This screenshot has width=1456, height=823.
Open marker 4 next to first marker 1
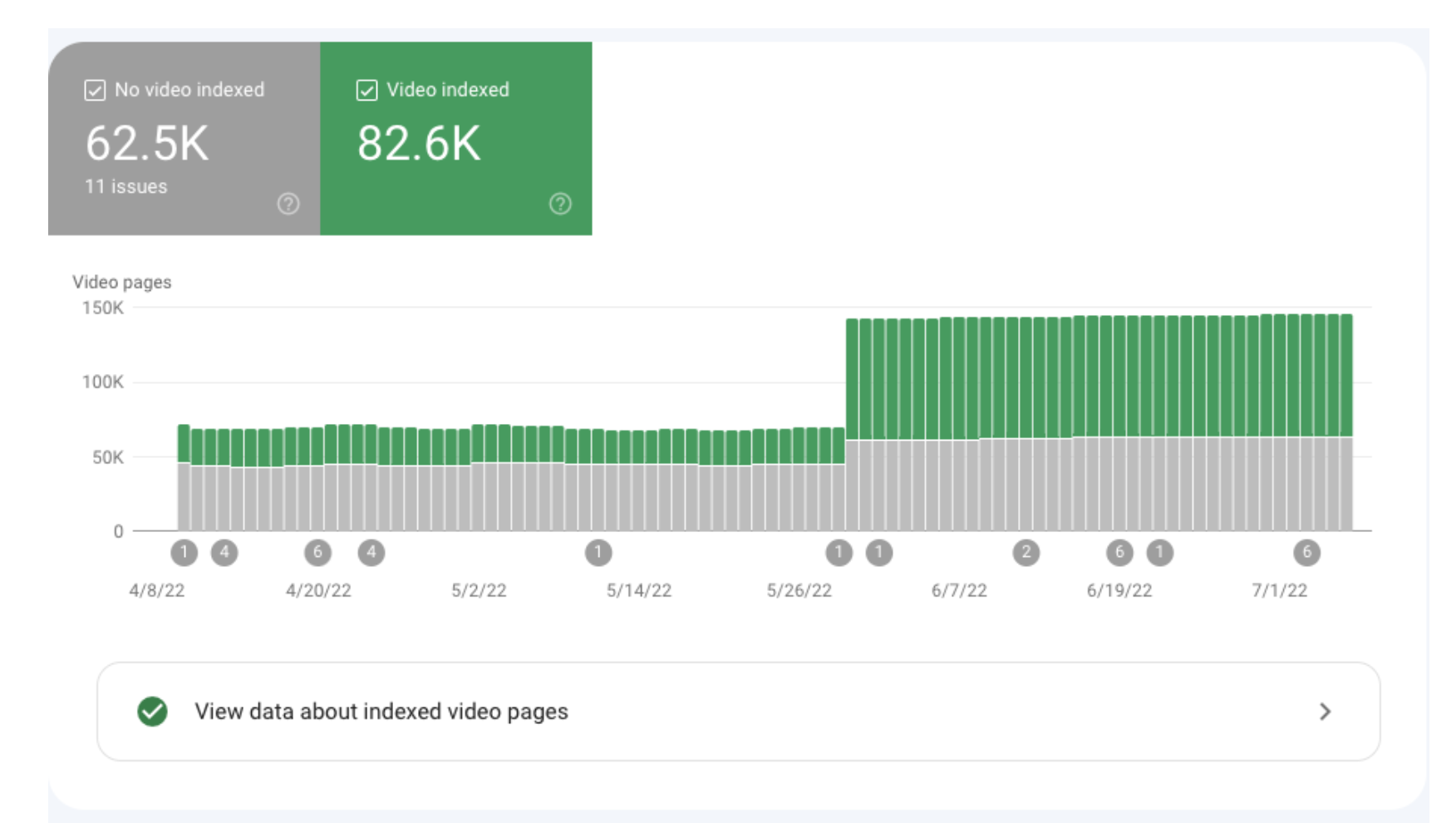tap(224, 552)
